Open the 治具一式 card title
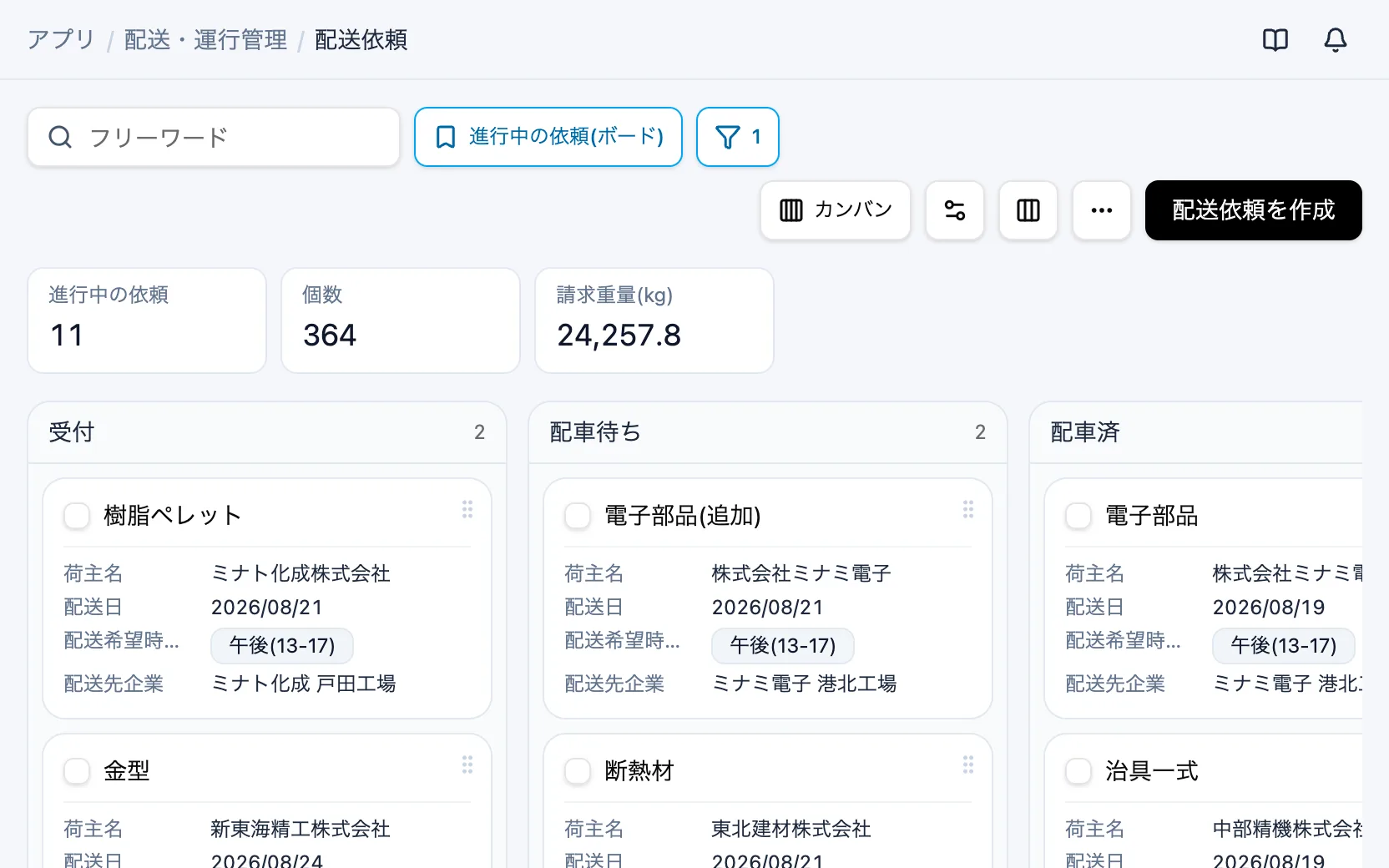Screen dimensions: 1389x868 click(1152, 771)
